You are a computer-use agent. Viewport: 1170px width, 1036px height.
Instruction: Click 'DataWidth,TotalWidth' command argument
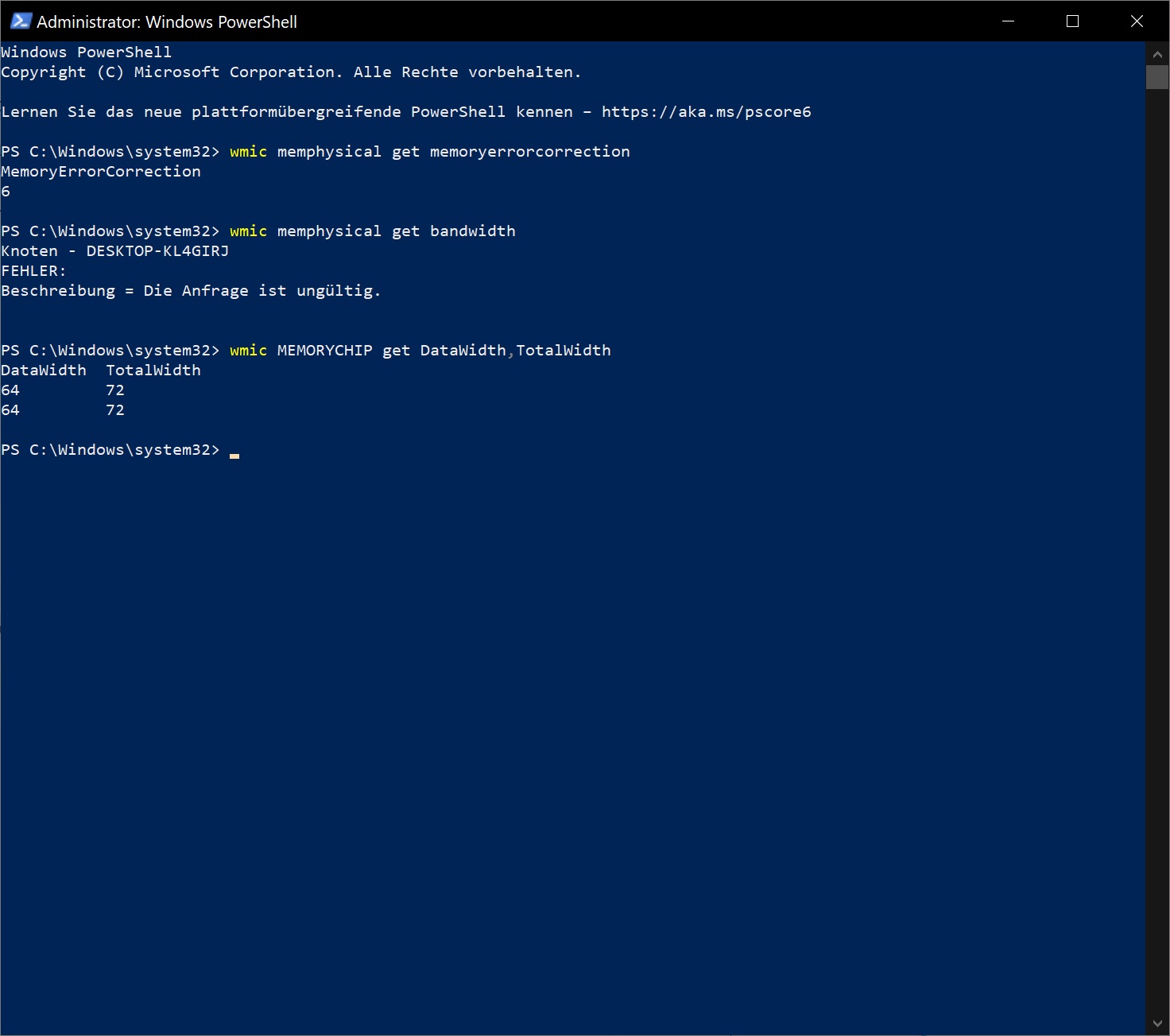point(515,351)
